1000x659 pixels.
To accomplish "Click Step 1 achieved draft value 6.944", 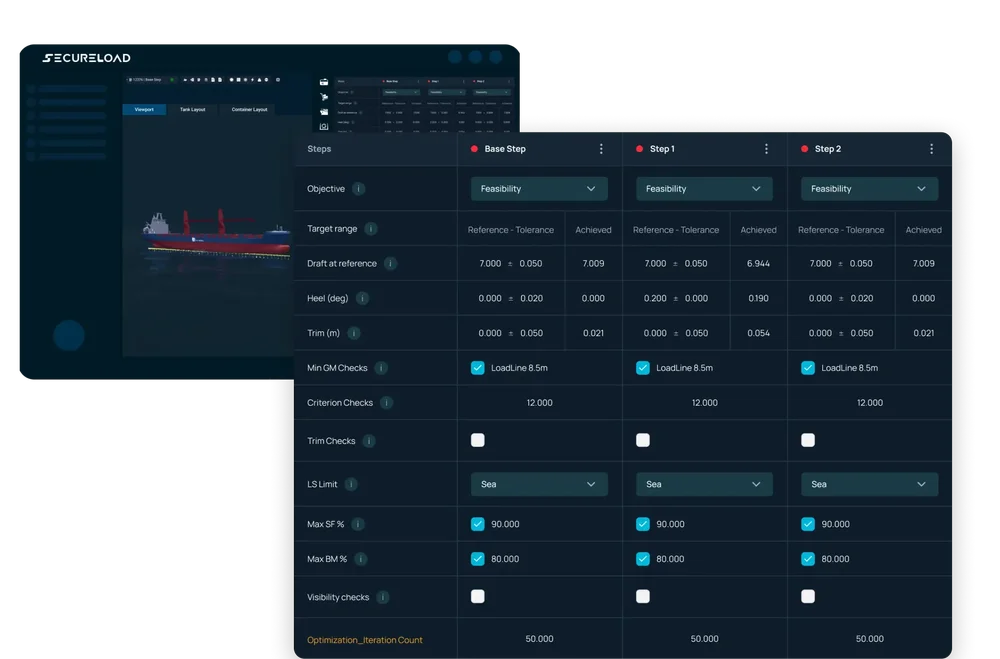I will pyautogui.click(x=758, y=263).
